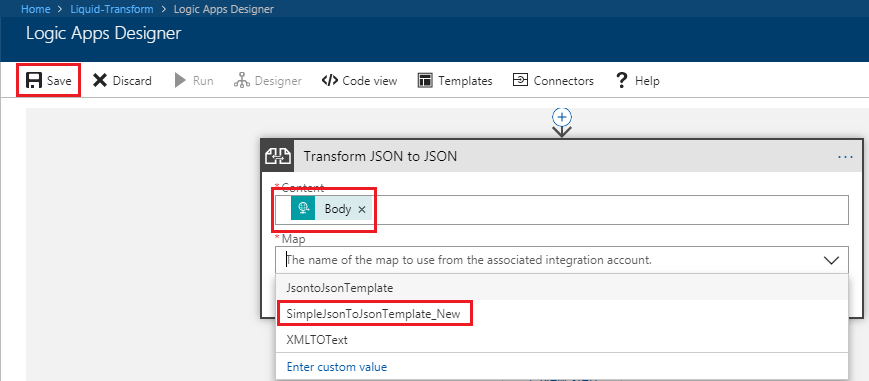The width and height of the screenshot is (869, 381).
Task: Go to the Home breadcrumb
Action: [x=35, y=9]
